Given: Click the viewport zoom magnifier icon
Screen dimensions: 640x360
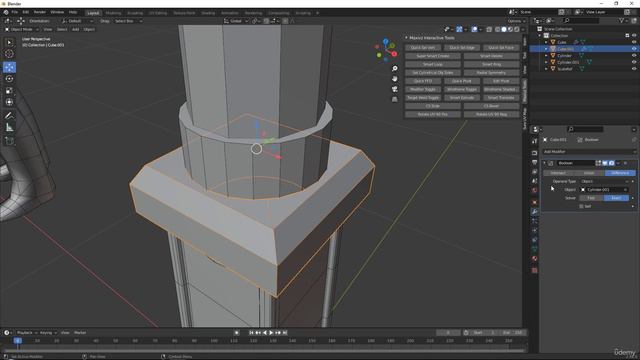Looking at the screenshot, I should pyautogui.click(x=394, y=69).
